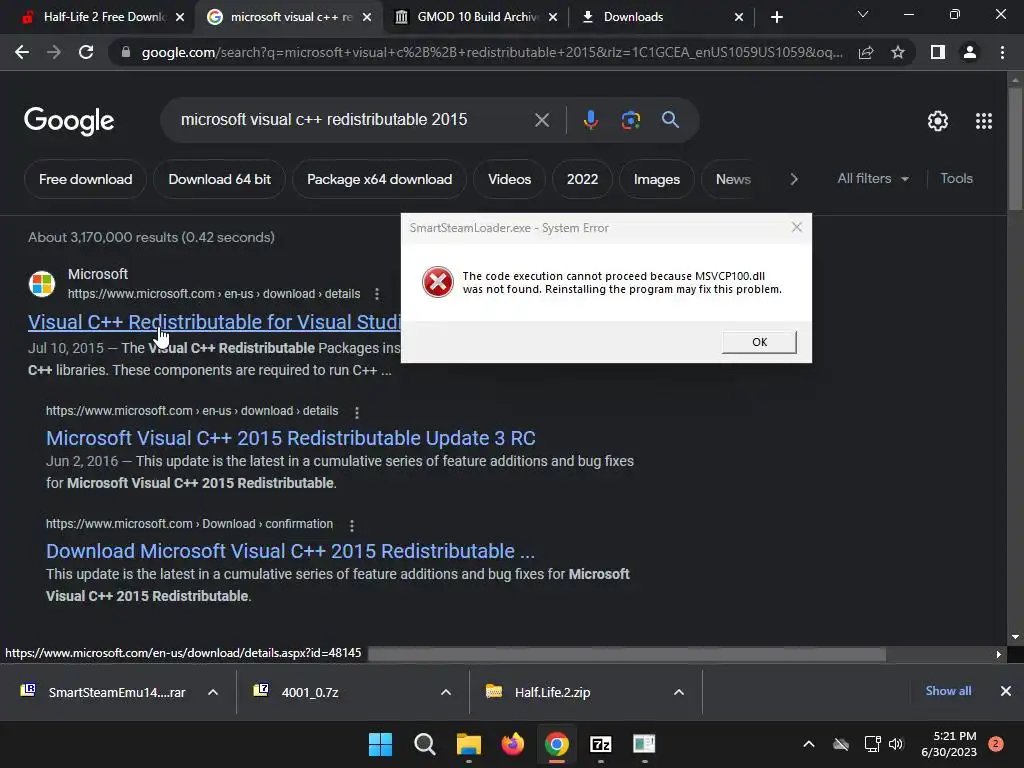Go to Google homepage logo
The image size is (1024, 768).
(x=69, y=121)
